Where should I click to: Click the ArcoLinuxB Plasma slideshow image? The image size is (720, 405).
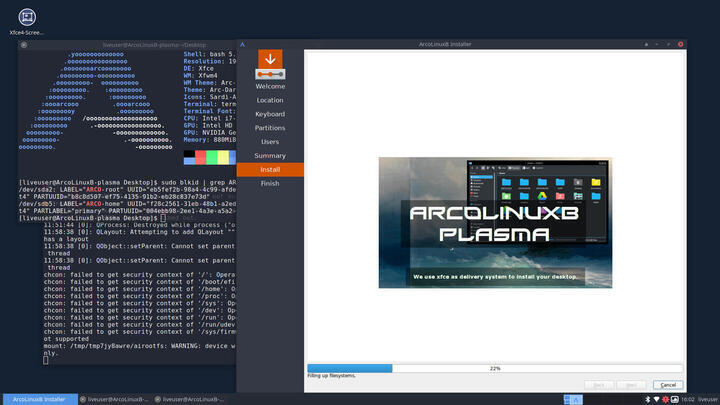pyautogui.click(x=495, y=223)
